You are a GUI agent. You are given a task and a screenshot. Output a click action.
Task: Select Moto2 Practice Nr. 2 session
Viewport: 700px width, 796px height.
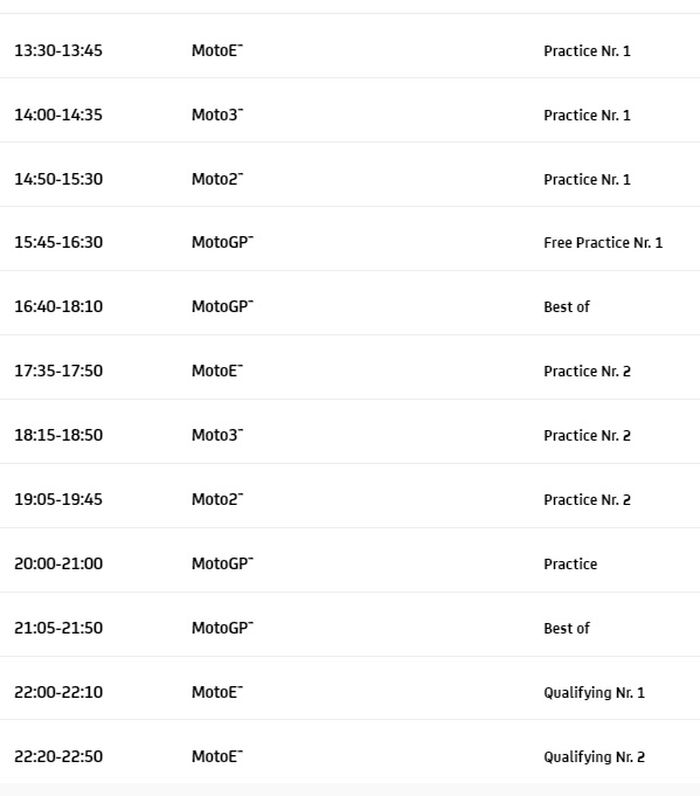pyautogui.click(x=587, y=500)
